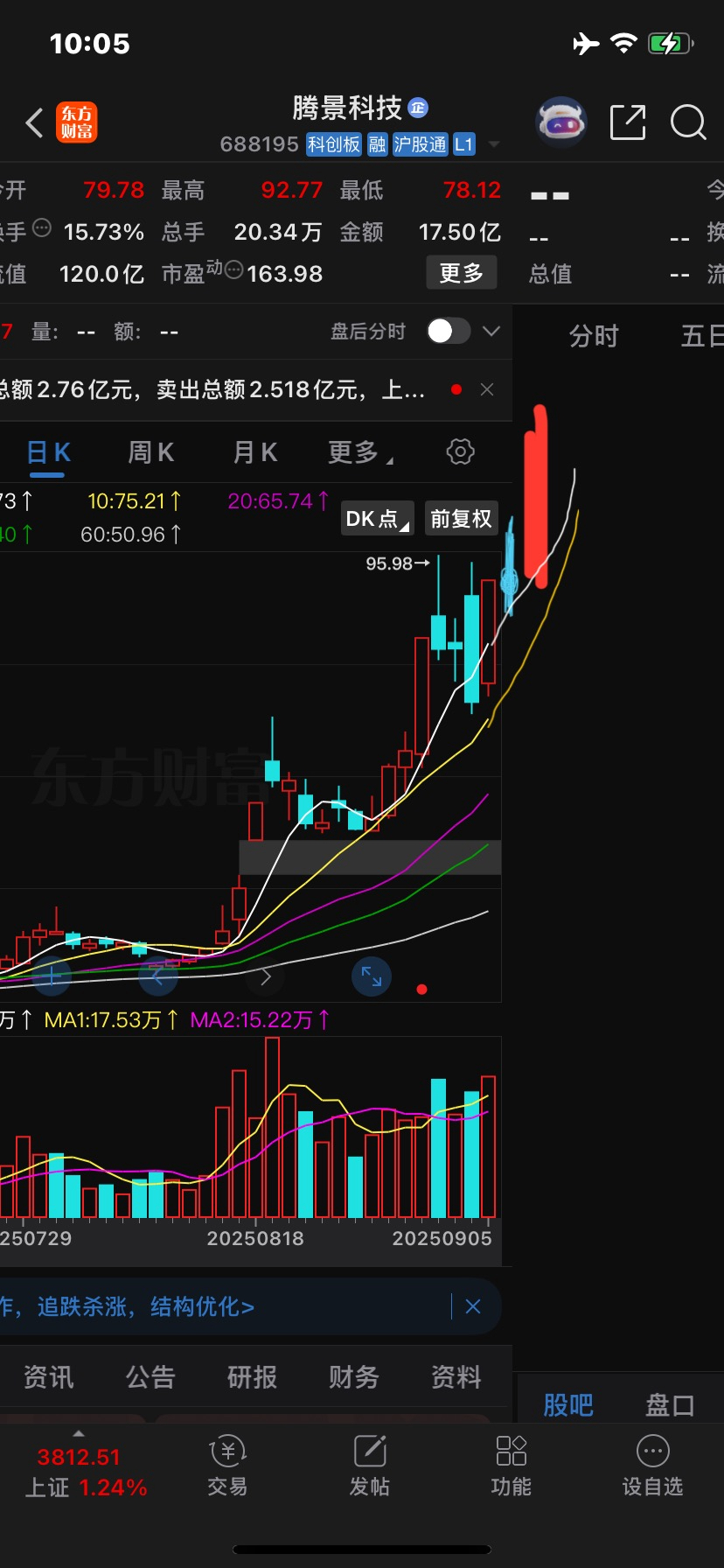Tap the L1 level badge

(x=464, y=144)
